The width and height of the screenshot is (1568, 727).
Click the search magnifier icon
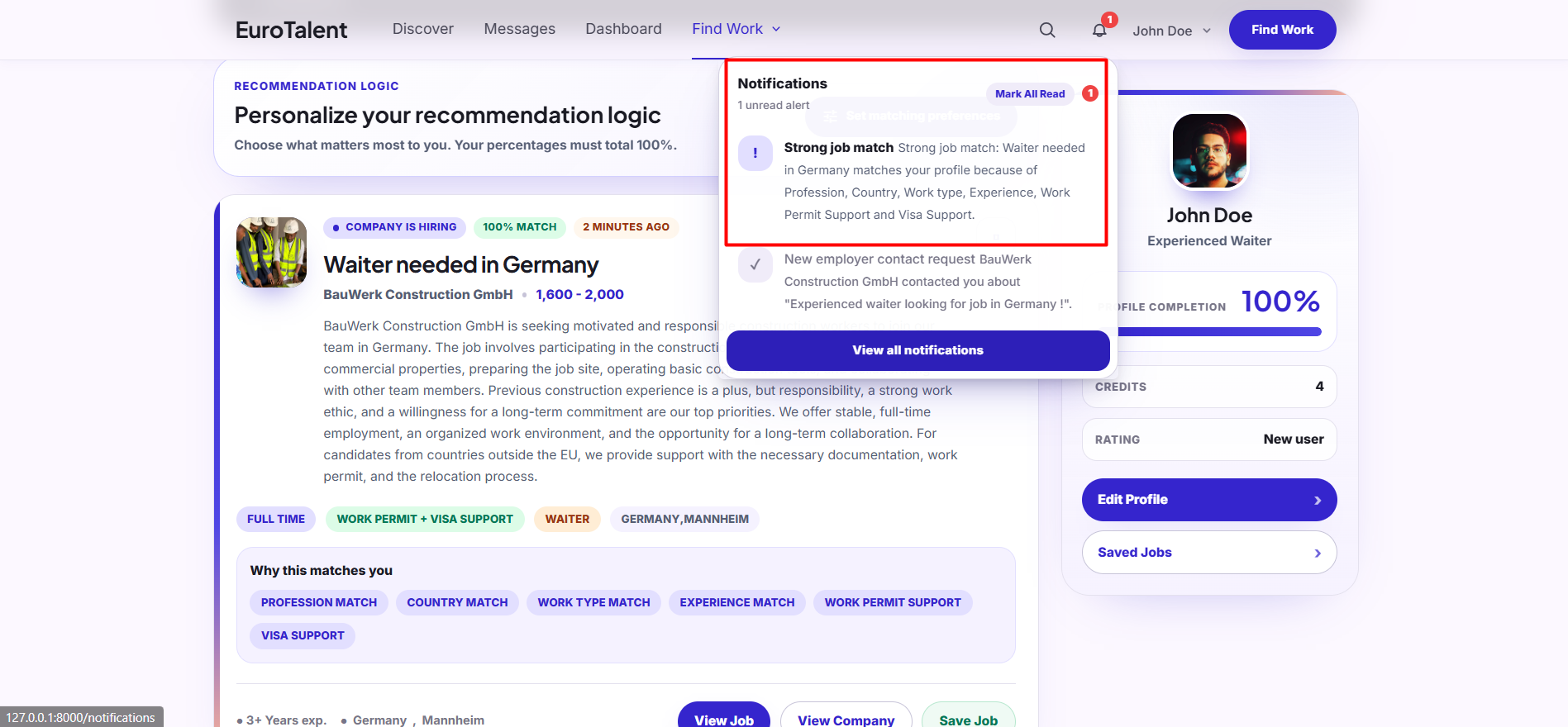[x=1047, y=31]
